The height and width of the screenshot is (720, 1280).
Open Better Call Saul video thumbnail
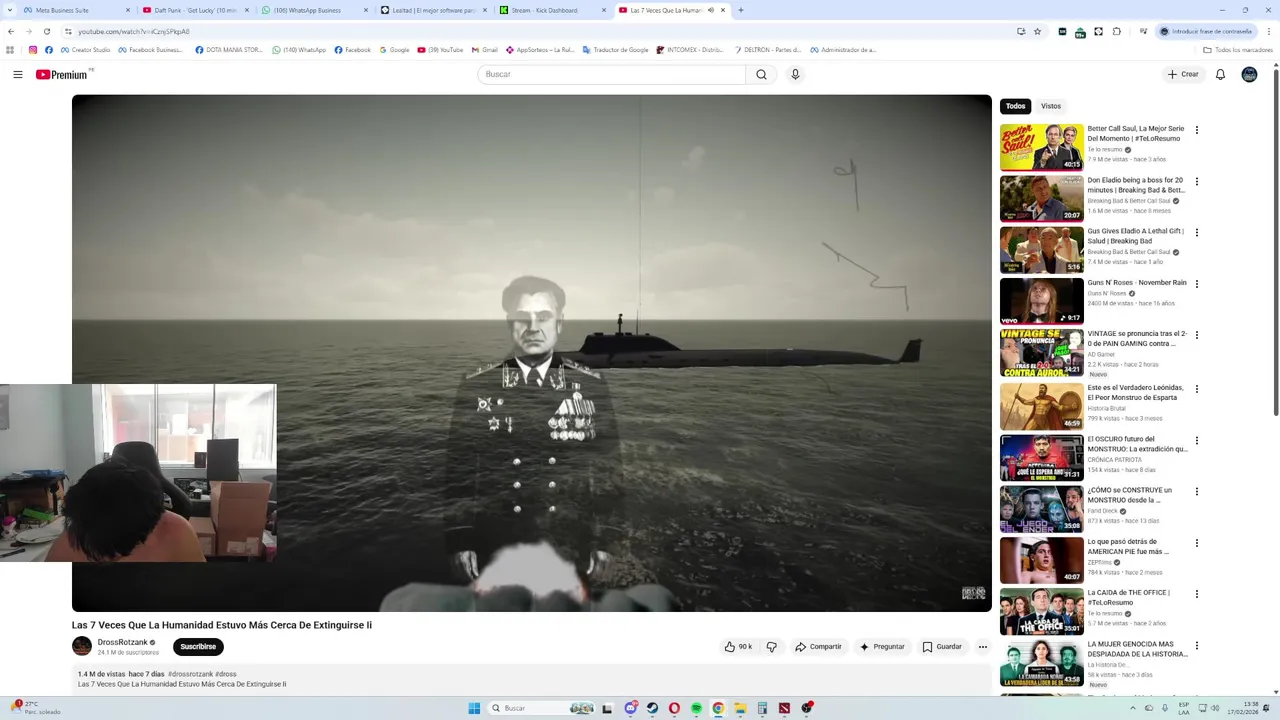1042,147
